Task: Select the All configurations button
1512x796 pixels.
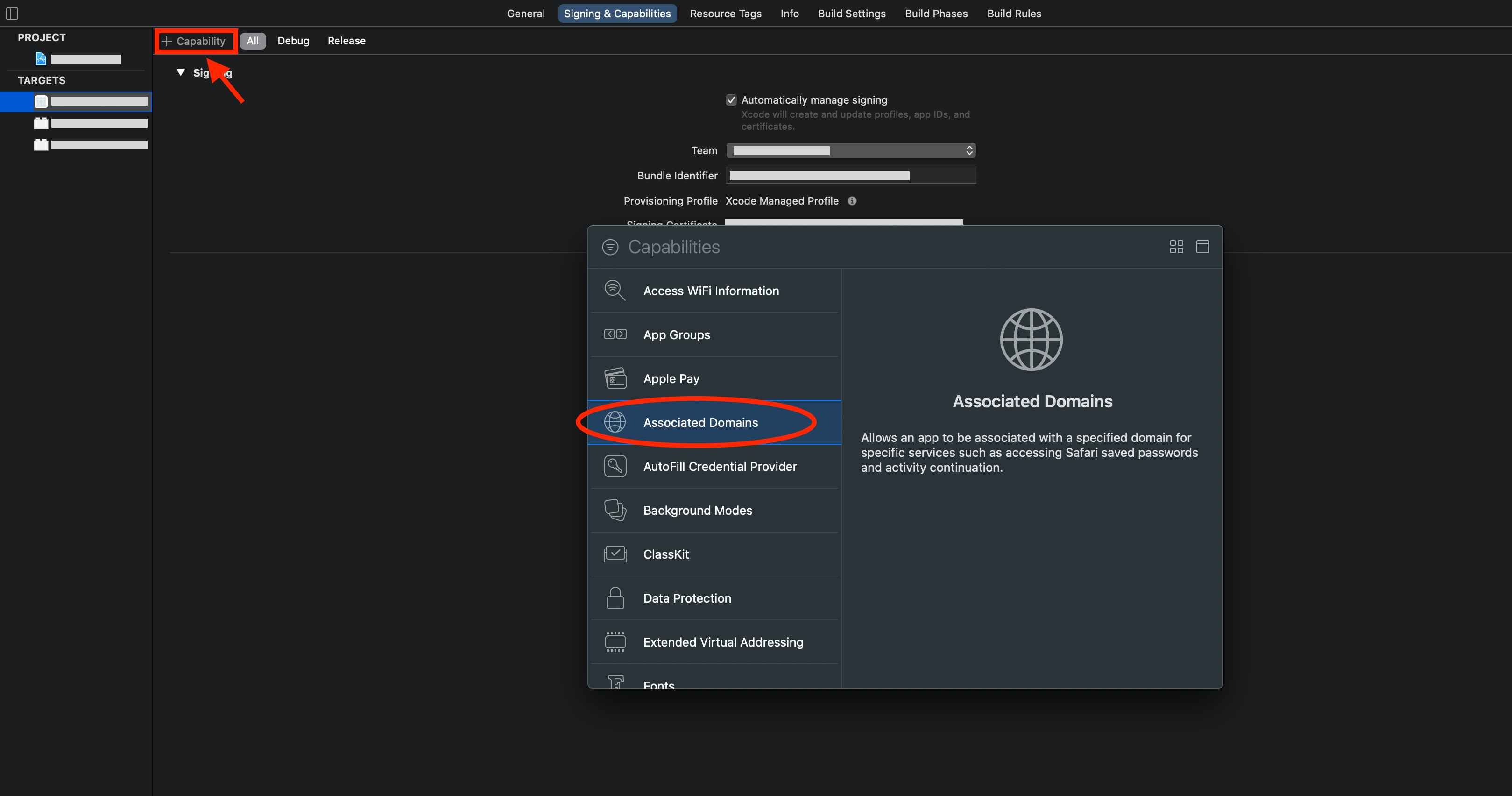Action: pyautogui.click(x=253, y=41)
